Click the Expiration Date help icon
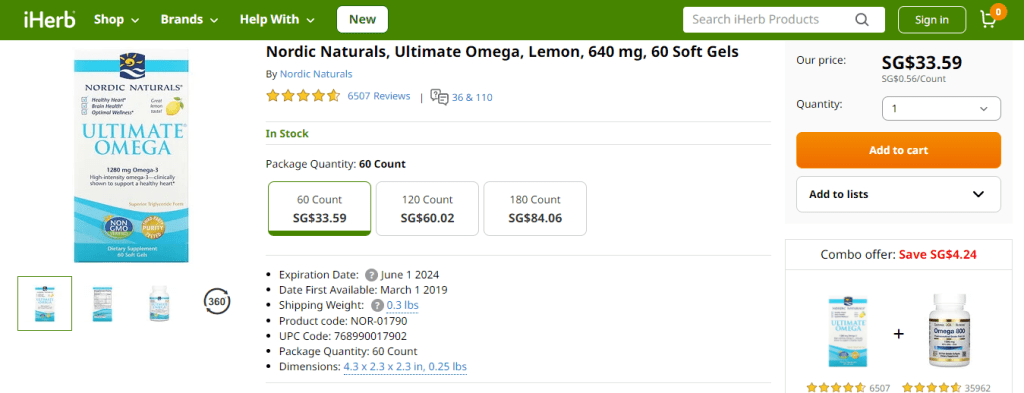This screenshot has width=1024, height=393. 371,274
